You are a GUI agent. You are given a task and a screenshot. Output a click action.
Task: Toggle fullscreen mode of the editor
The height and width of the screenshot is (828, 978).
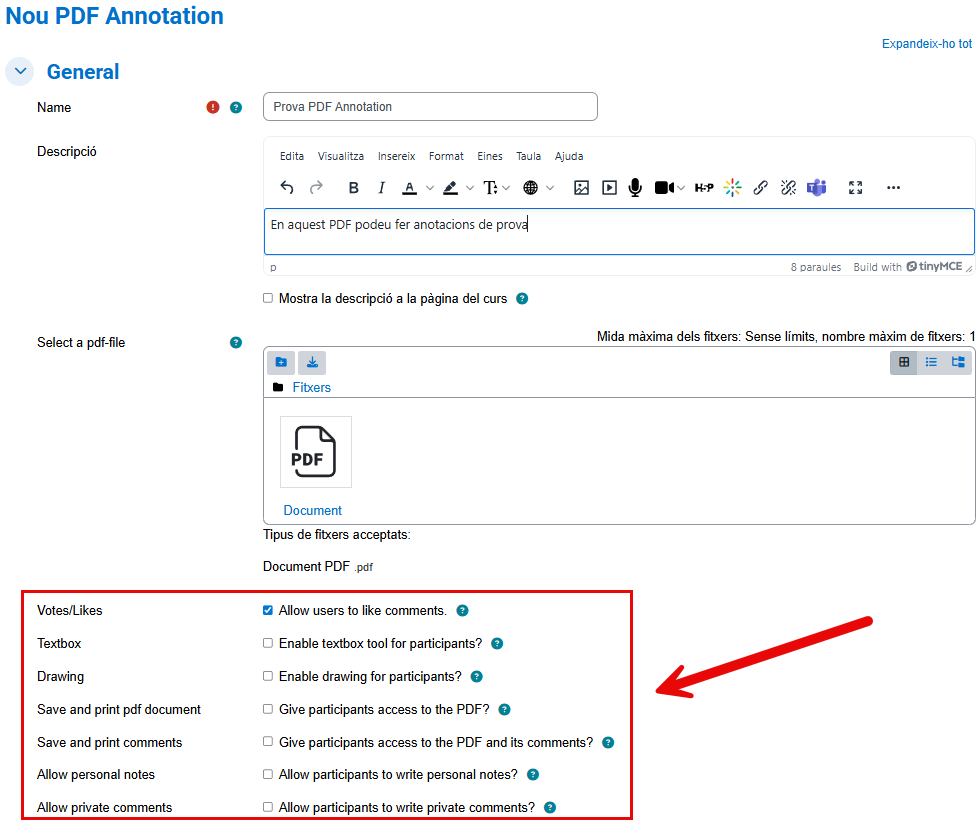[x=856, y=188]
